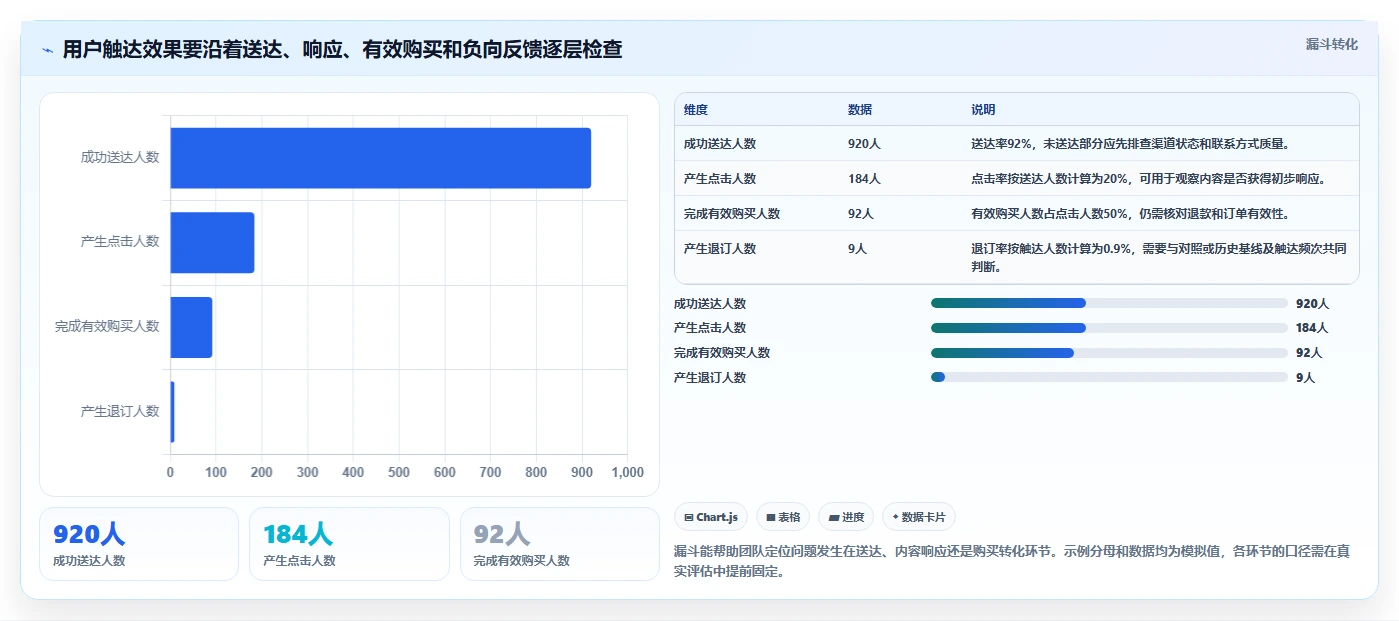Click the 漏斗转化 tag in the header
Viewport: 1399px width, 621px height.
1331,44
